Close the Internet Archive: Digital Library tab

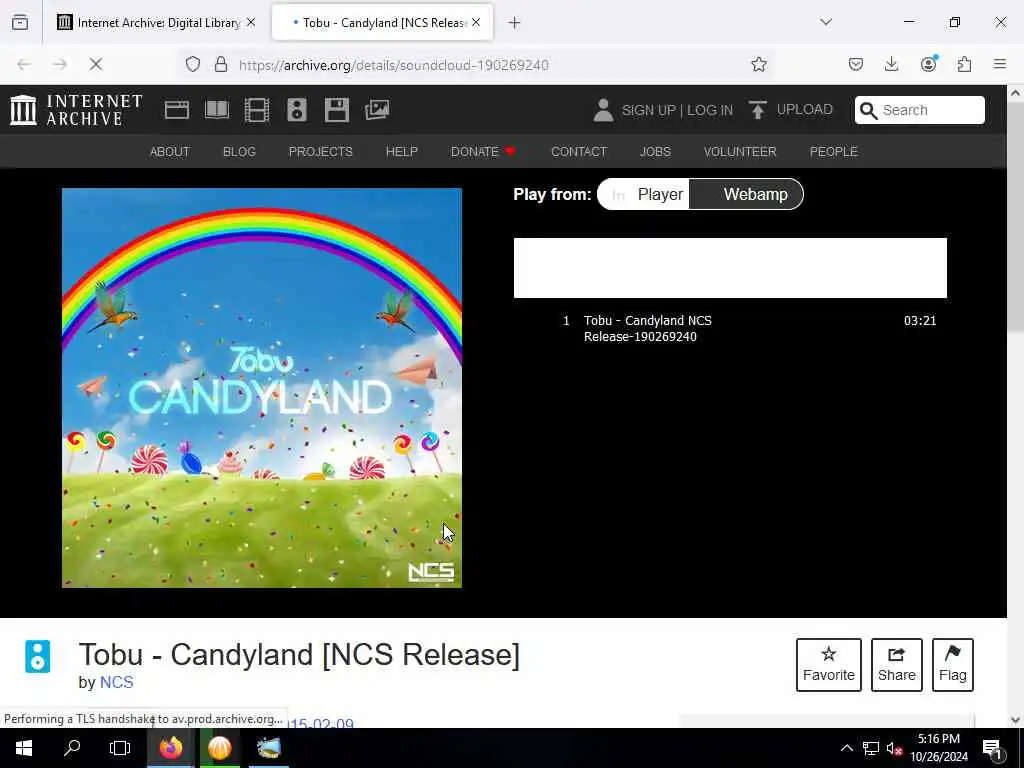pyautogui.click(x=251, y=23)
